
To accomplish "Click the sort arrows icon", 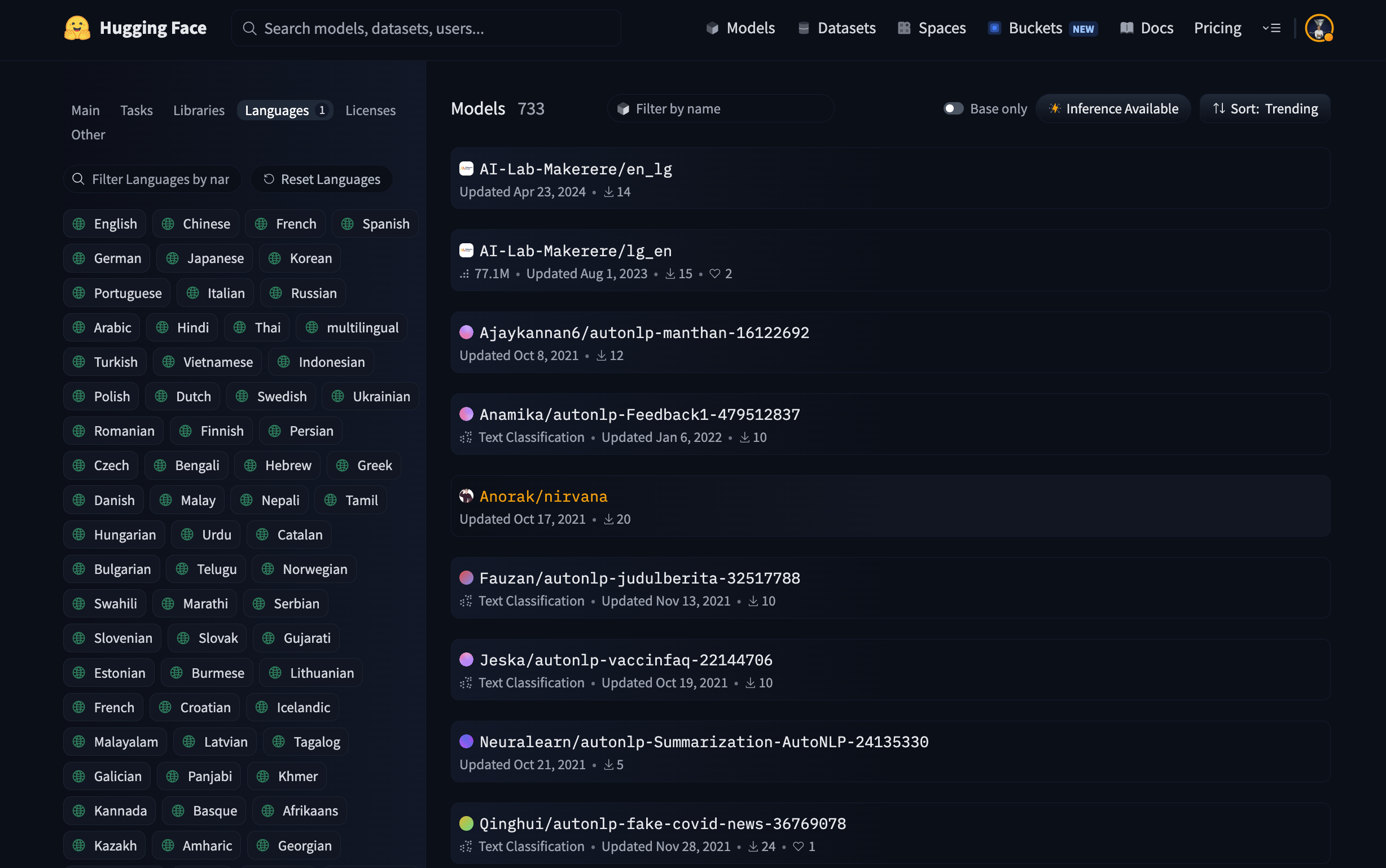I will coord(1219,108).
